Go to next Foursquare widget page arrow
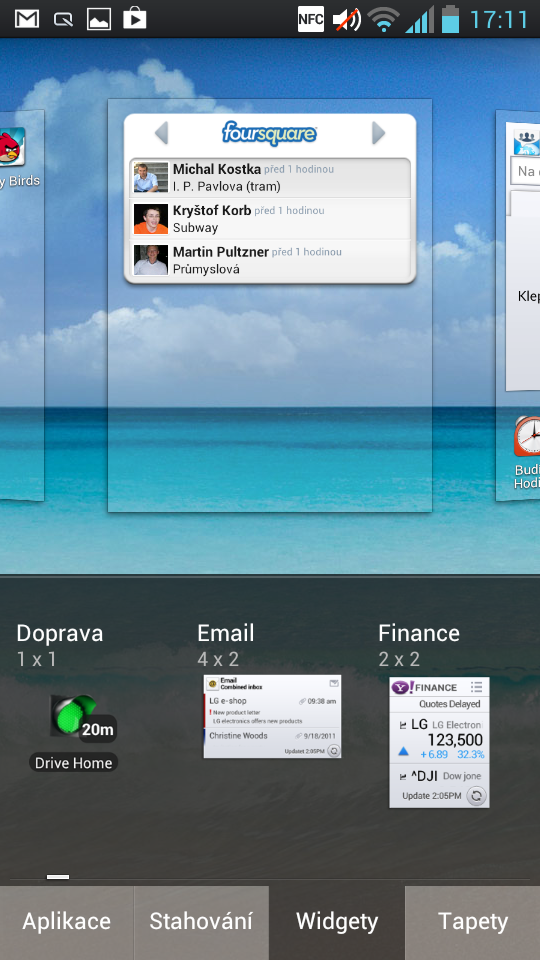 (x=378, y=133)
